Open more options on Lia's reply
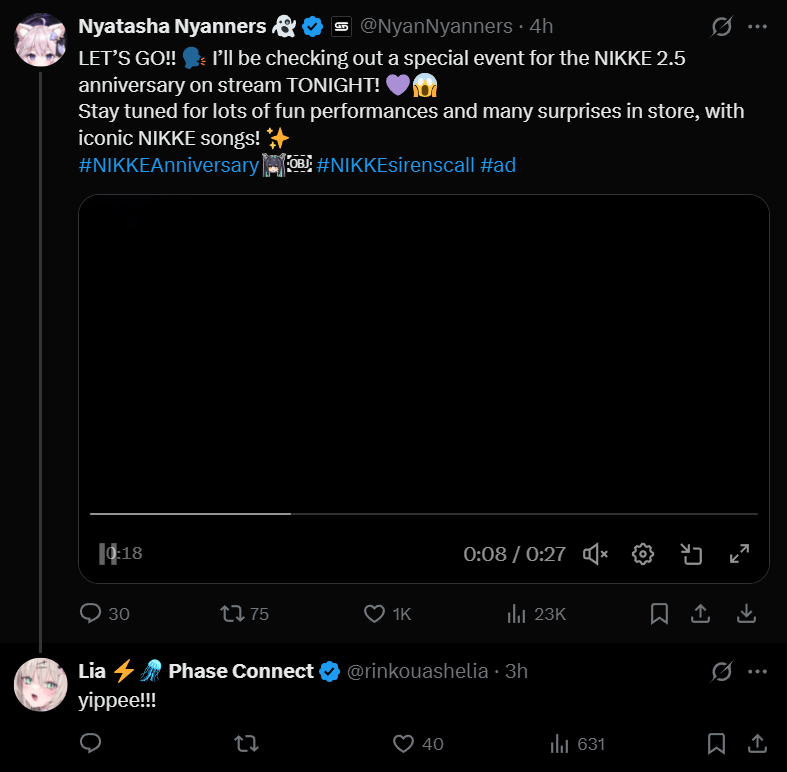This screenshot has height=772, width=787. 757,671
